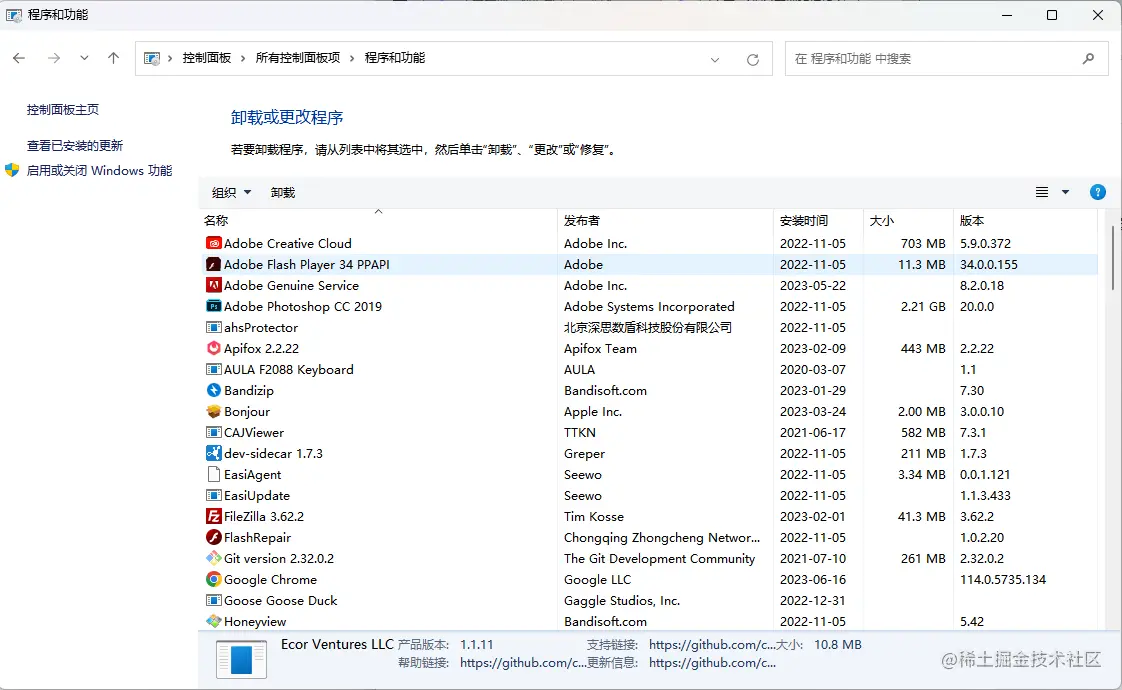Click the EasiAgent blank file icon
This screenshot has width=1122, height=690.
coord(213,475)
